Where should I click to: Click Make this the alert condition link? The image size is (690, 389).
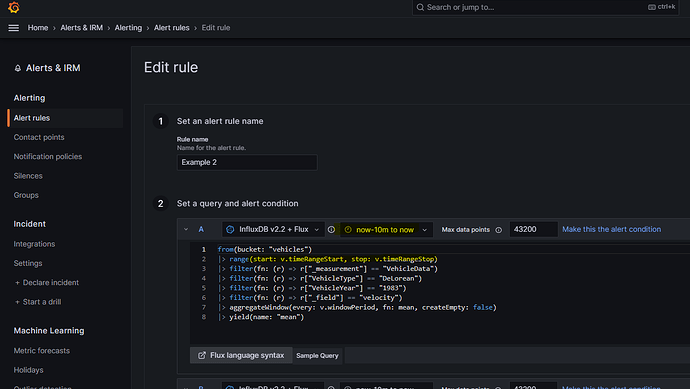(x=611, y=229)
